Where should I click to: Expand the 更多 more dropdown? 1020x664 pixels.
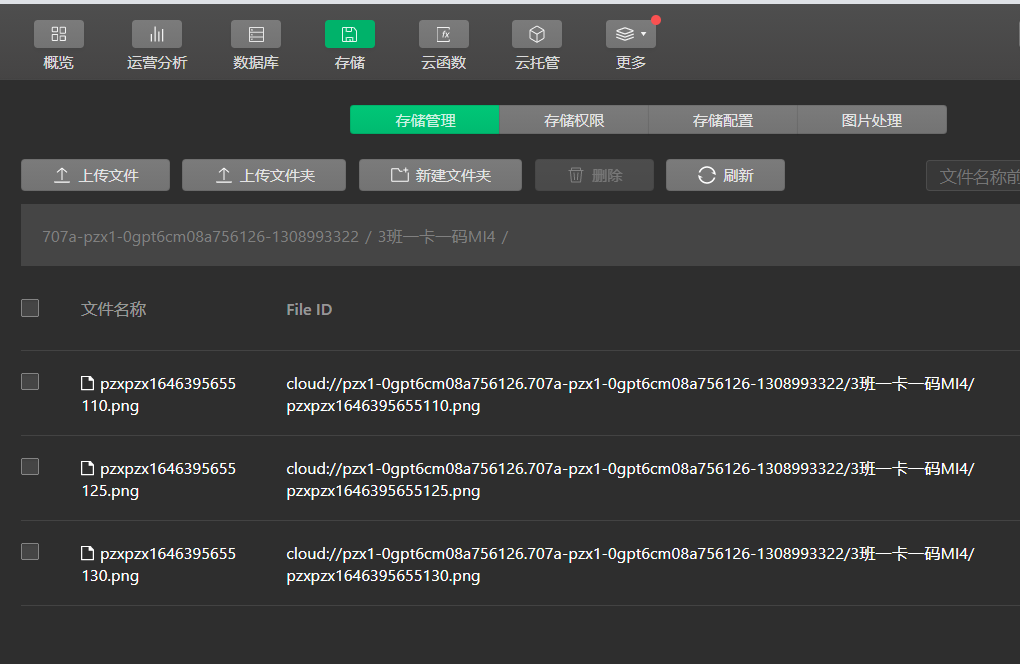[x=630, y=34]
